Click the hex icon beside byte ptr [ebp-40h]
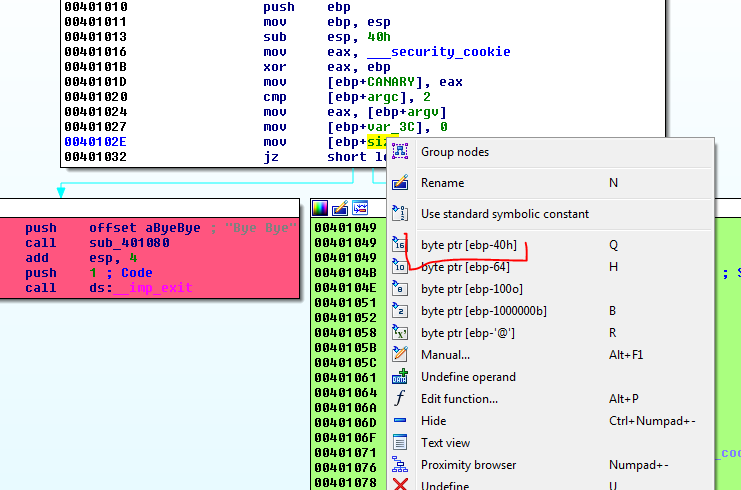Viewport: 741px width, 490px height. point(400,245)
